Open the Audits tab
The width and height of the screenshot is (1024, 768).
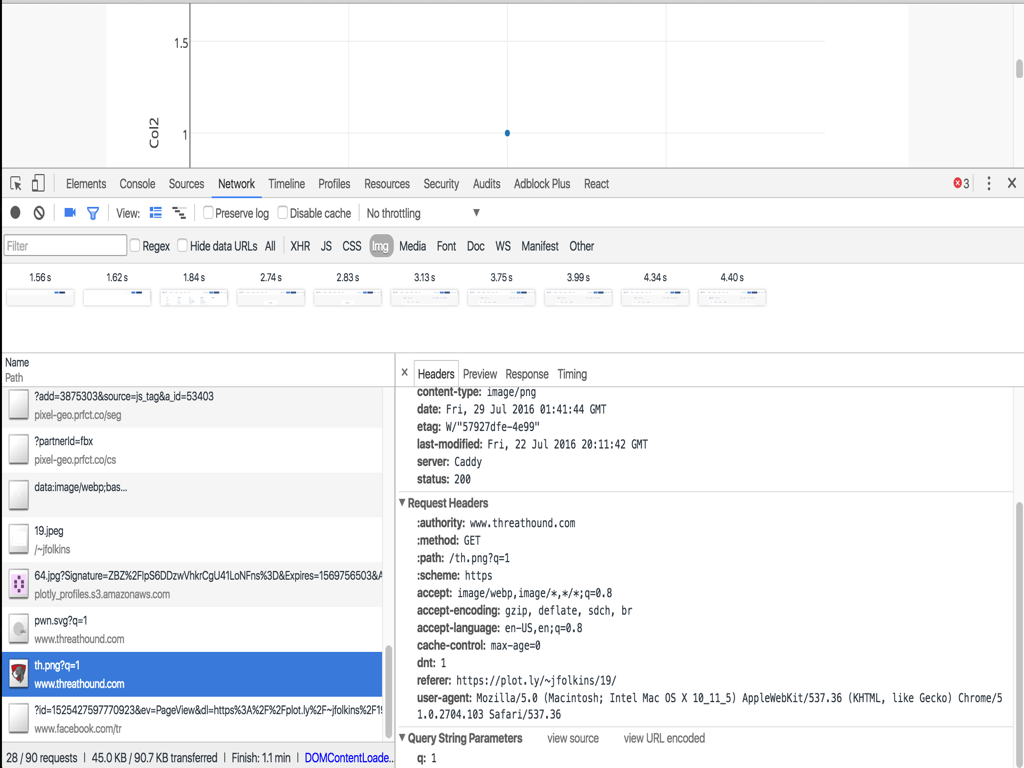(487, 184)
